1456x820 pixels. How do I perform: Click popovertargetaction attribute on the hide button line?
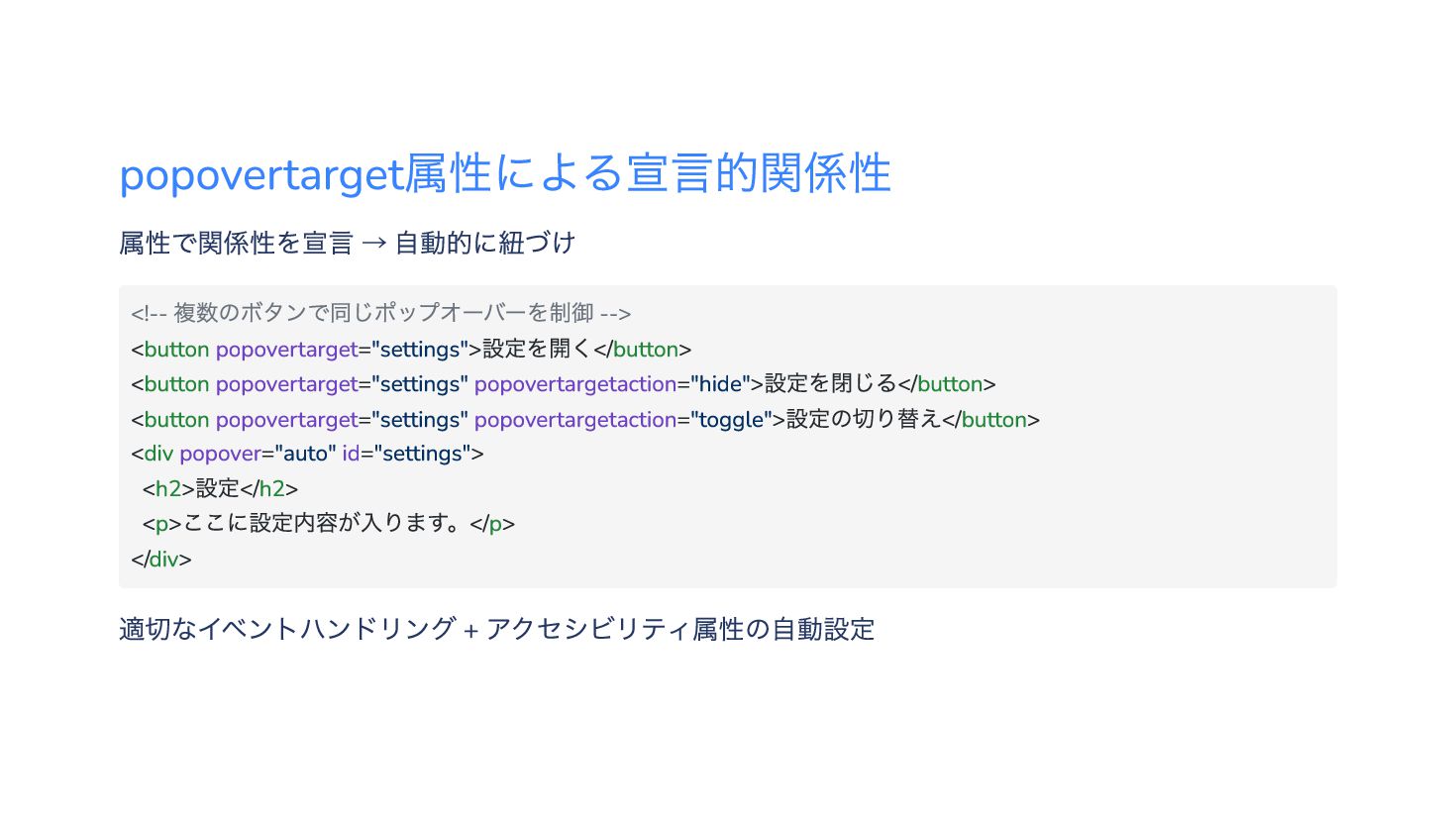(574, 384)
